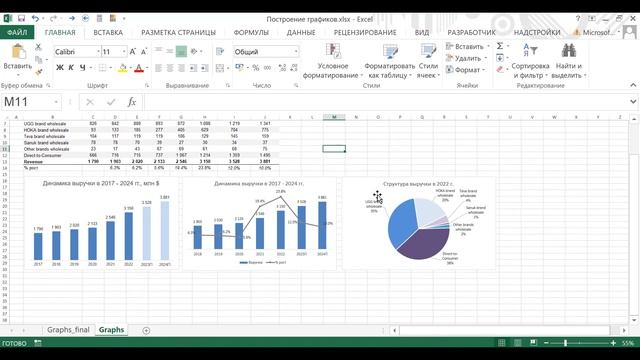This screenshot has width=640, height=360.
Task: Copy selection using the copy icon
Action: (39, 60)
